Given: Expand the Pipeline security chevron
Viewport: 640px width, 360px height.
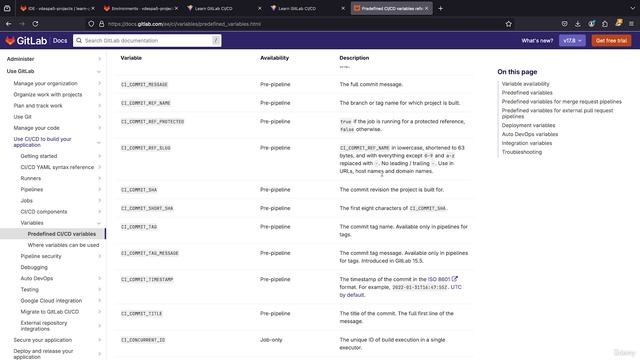Looking at the screenshot, I should coord(99,256).
